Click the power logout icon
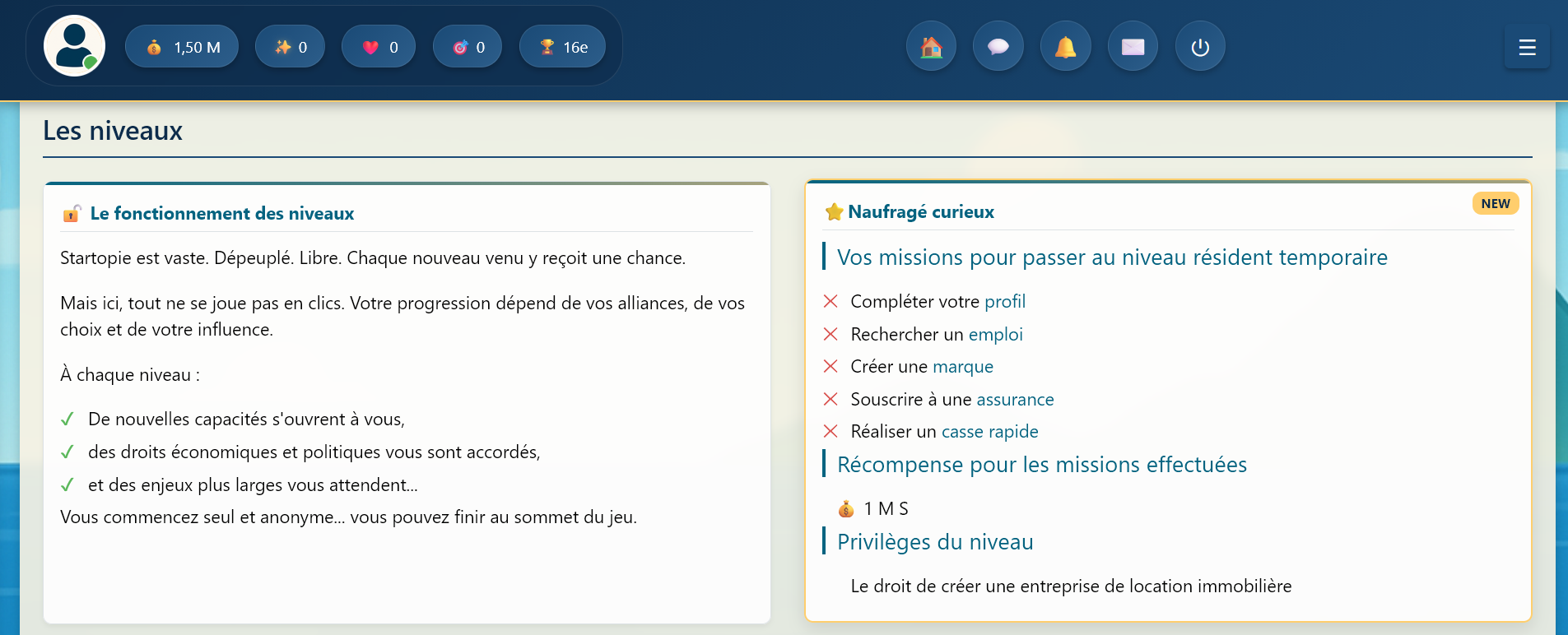This screenshot has height=635, width=1568. (1200, 47)
